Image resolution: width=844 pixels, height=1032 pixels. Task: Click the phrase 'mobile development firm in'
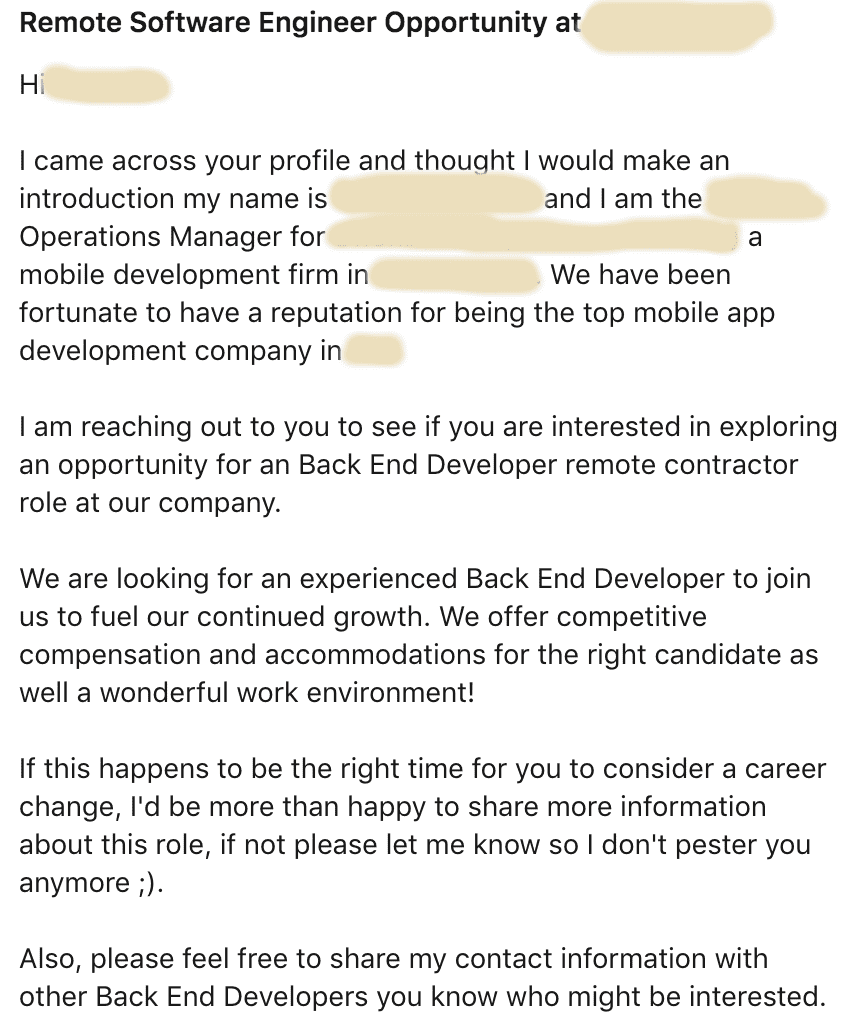point(194,275)
